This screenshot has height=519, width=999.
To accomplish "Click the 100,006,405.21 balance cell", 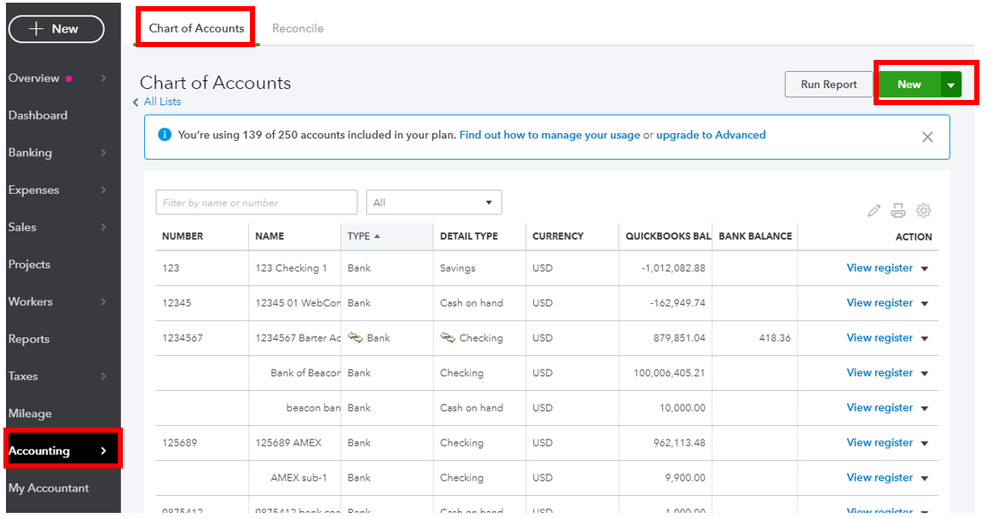I will coord(669,373).
